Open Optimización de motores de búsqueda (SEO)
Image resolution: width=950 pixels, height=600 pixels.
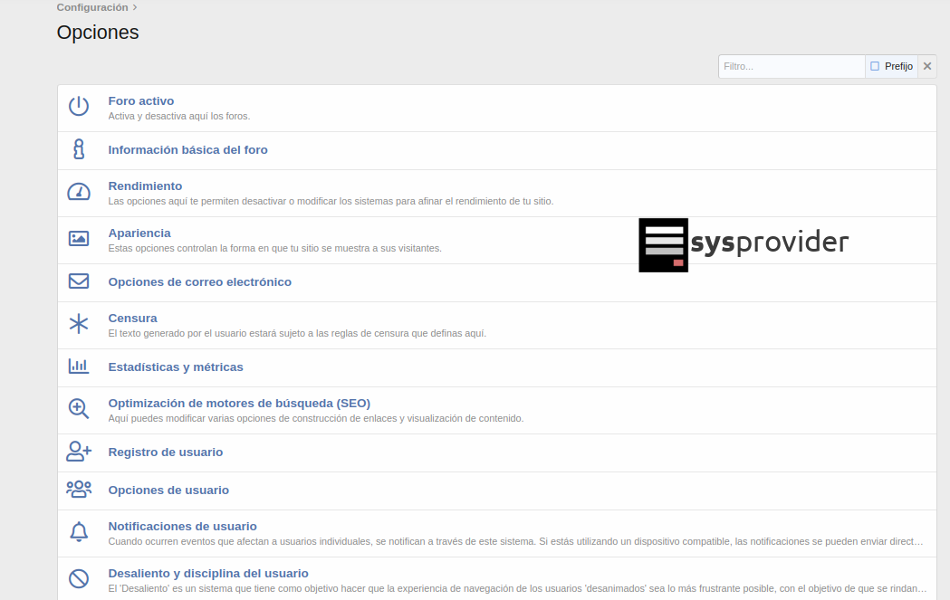tap(239, 403)
